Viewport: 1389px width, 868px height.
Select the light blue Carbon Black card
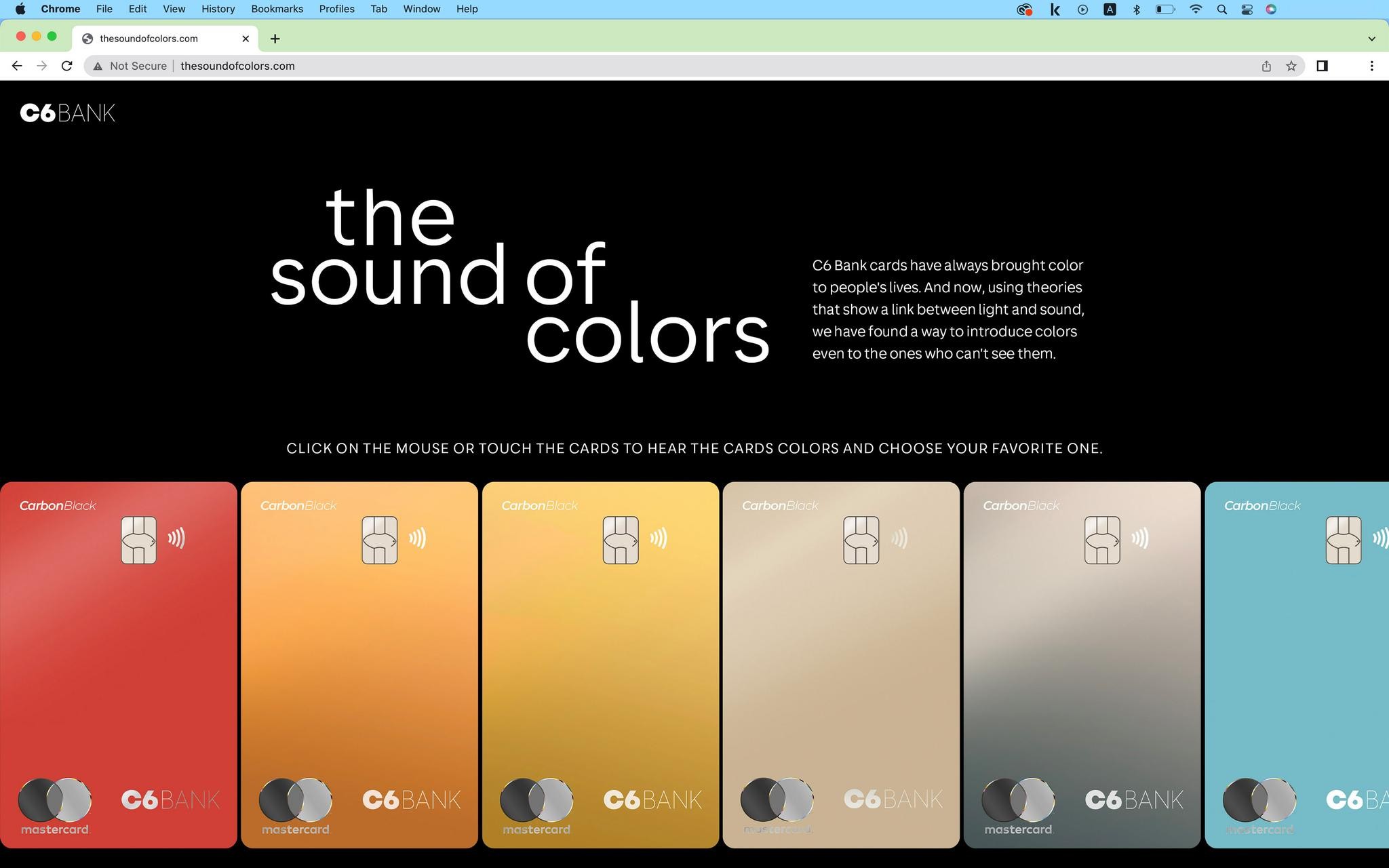1297,665
